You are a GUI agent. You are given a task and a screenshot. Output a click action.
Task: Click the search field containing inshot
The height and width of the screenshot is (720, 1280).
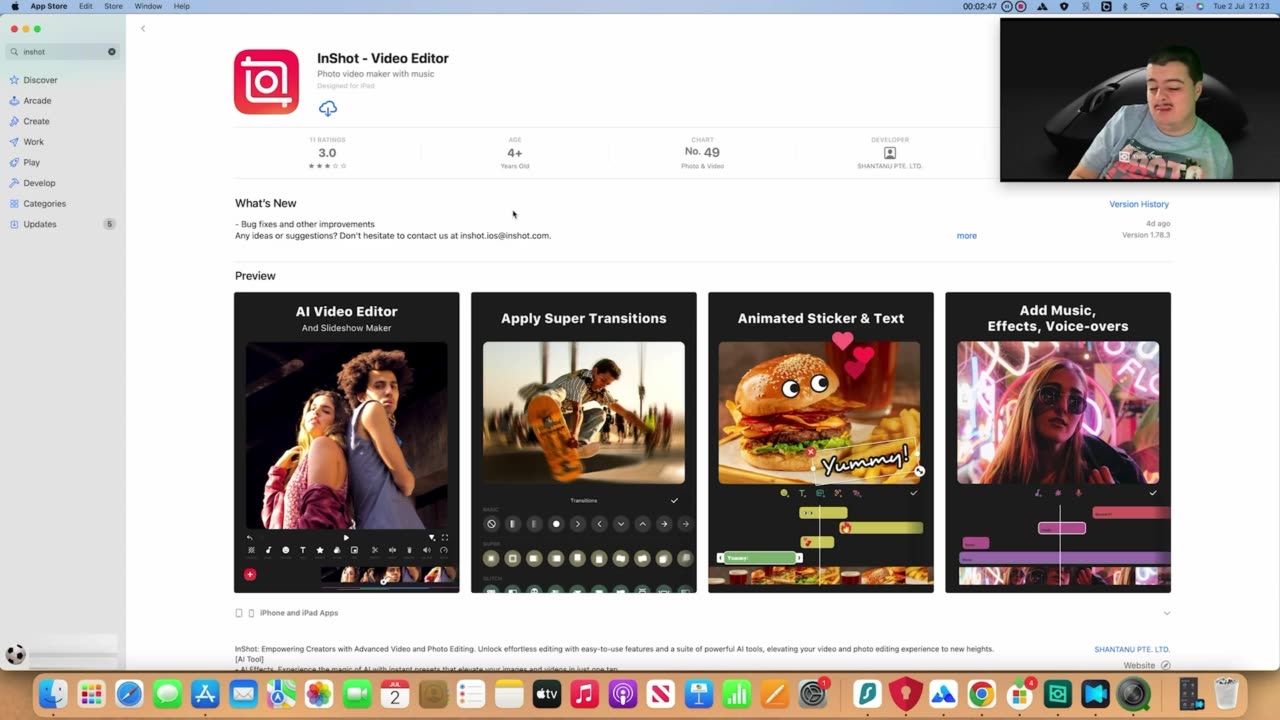click(62, 52)
